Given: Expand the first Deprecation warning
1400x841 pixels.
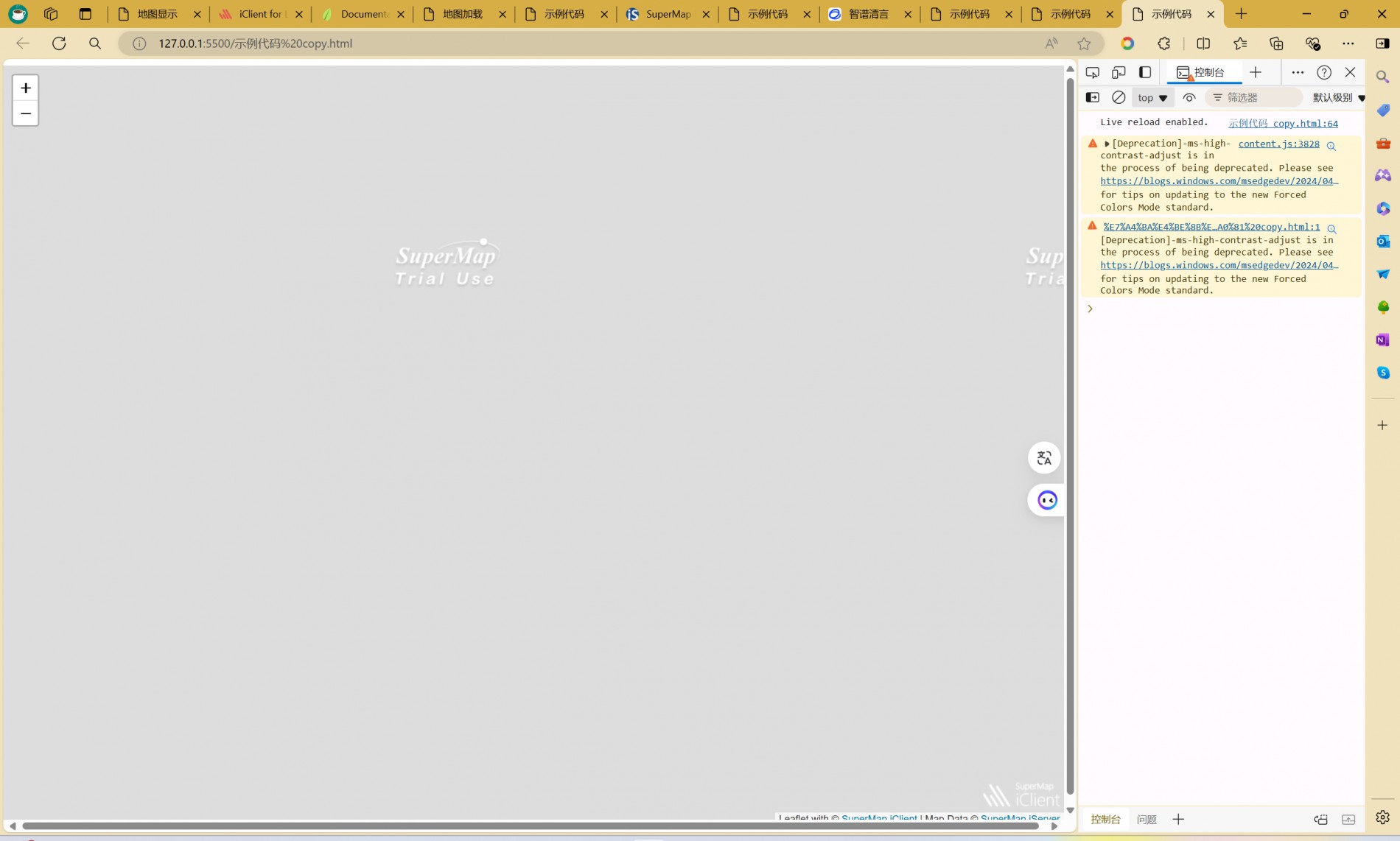Looking at the screenshot, I should coord(1107,144).
